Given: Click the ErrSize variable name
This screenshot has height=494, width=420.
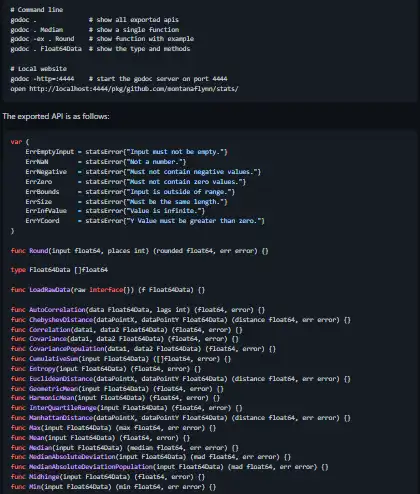Looking at the screenshot, I should click(39, 202).
